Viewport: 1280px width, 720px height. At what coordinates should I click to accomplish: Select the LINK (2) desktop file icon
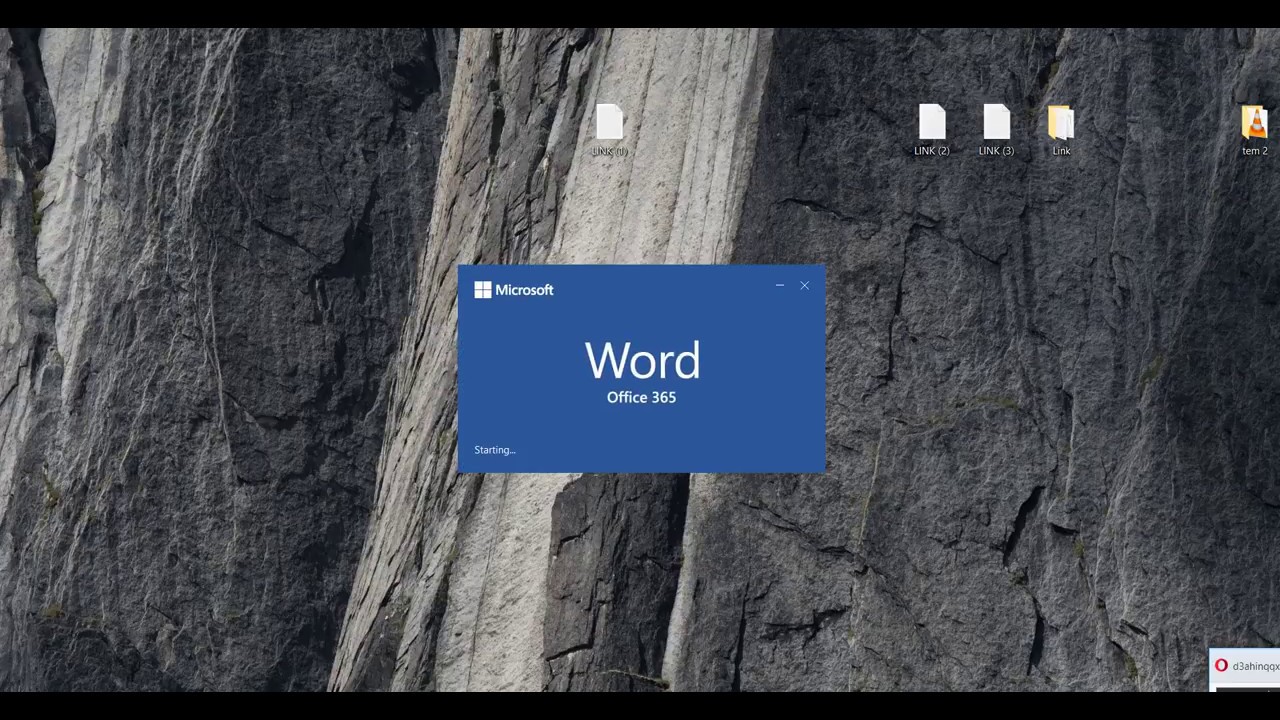coord(932,130)
